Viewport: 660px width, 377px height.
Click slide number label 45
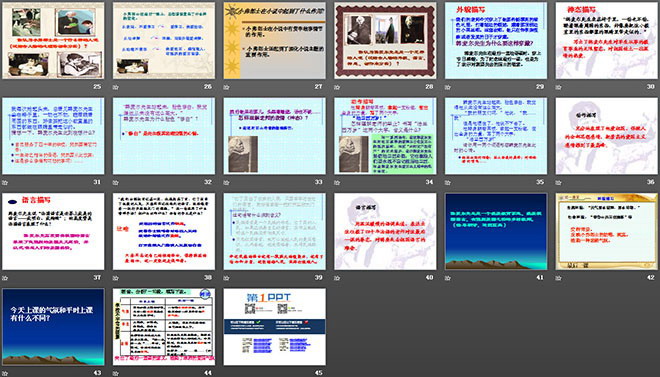[x=319, y=372]
